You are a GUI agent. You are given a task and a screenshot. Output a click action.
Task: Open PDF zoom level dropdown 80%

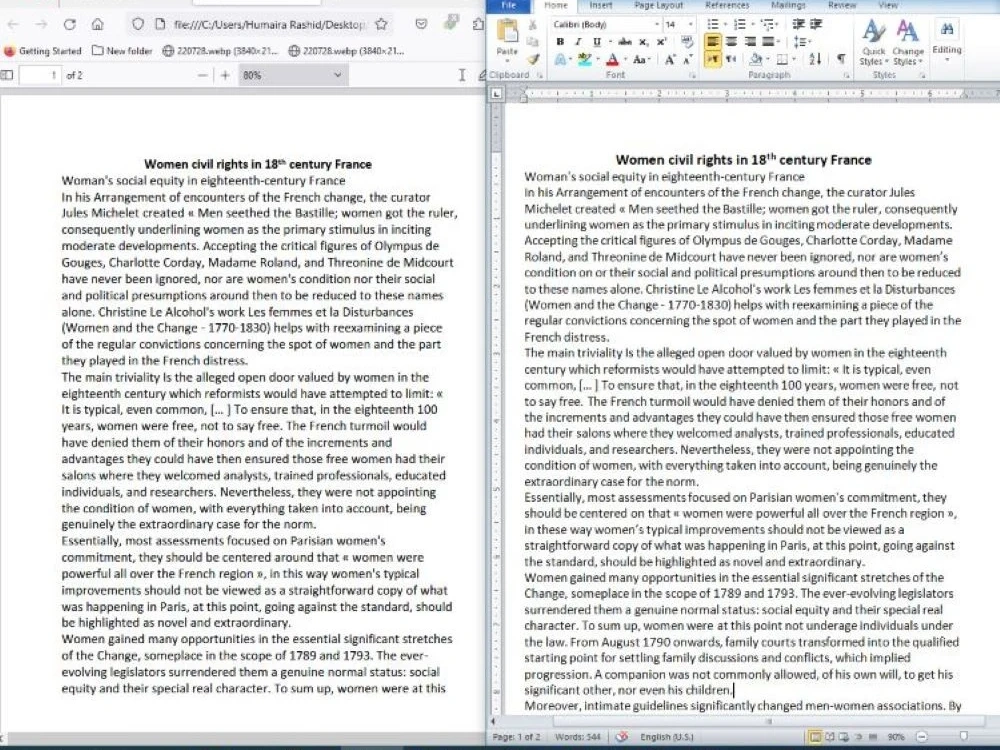[293, 75]
